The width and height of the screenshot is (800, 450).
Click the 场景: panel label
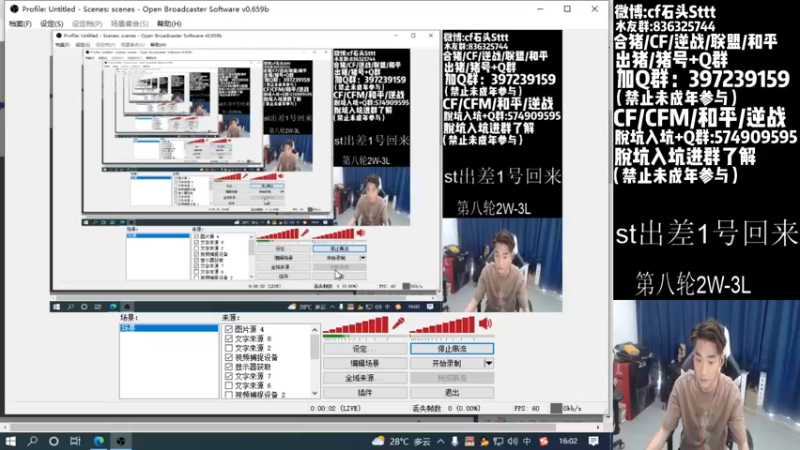click(129, 317)
